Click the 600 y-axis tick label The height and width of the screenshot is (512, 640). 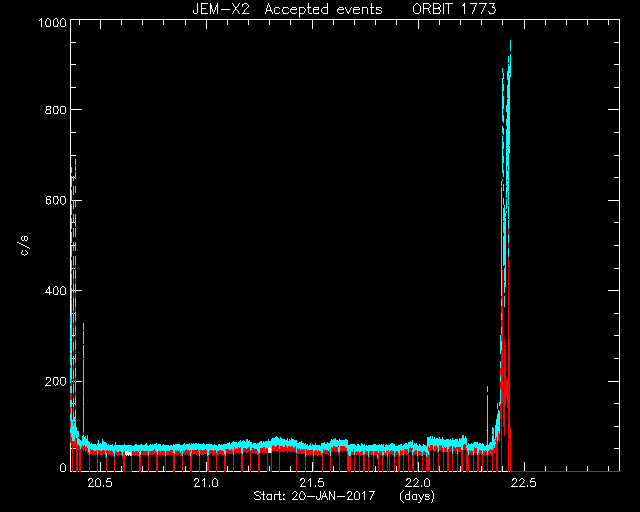pos(55,200)
